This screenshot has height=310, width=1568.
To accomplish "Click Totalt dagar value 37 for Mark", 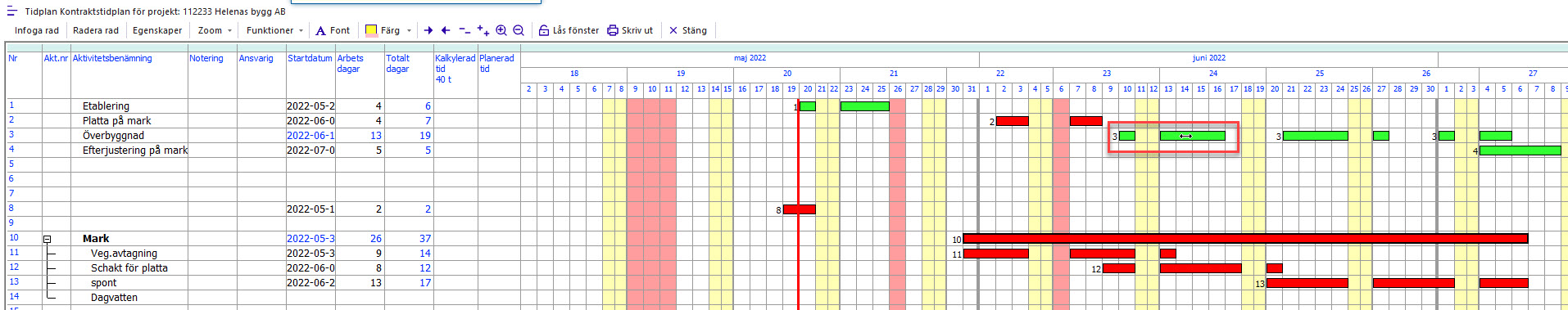I will pyautogui.click(x=424, y=239).
